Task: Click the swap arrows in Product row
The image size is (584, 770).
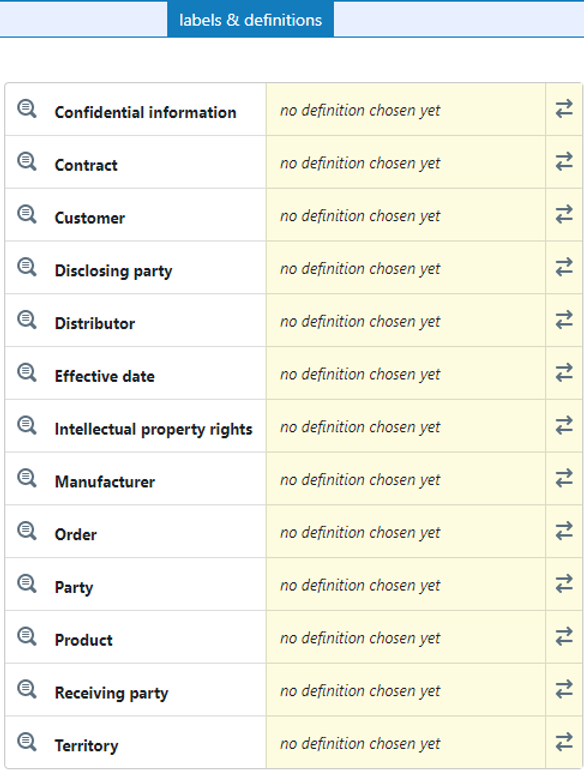Action: [564, 636]
